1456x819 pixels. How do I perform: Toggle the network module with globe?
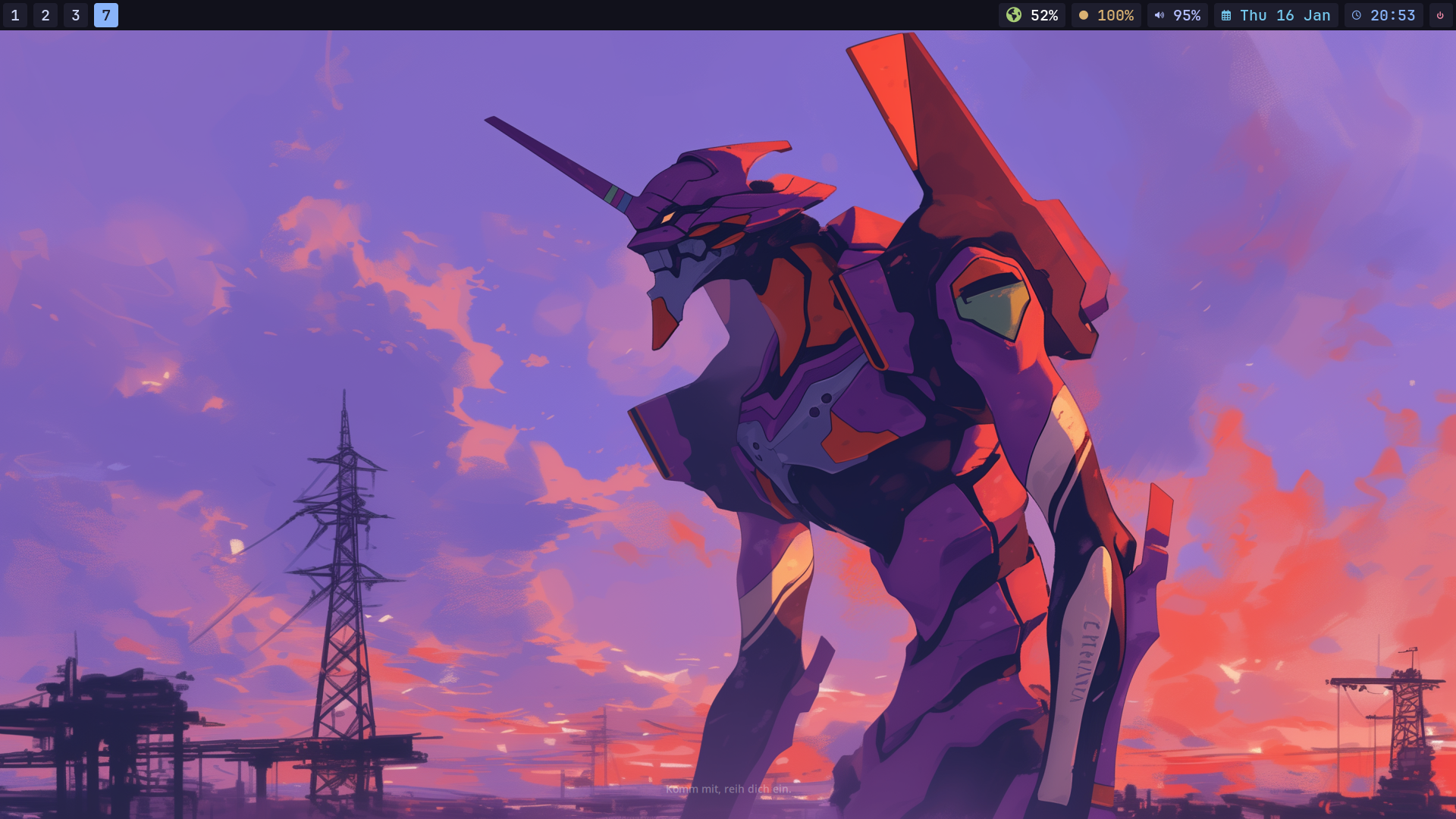1031,15
